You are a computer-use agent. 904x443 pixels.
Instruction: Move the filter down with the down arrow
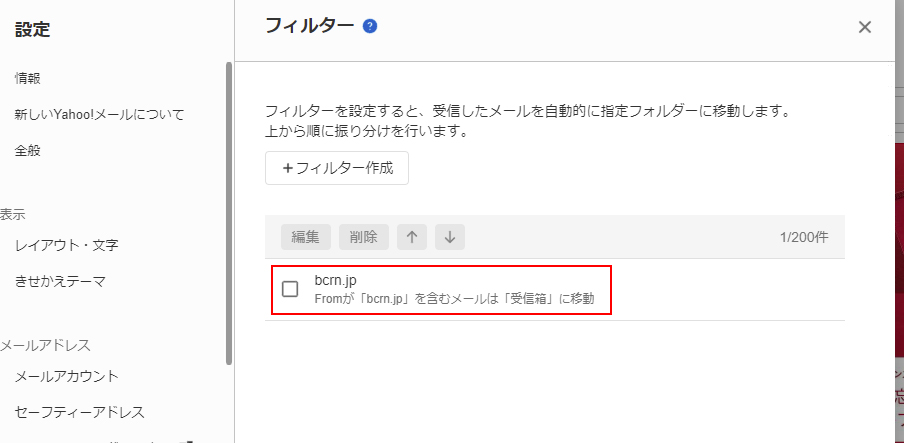coord(450,237)
